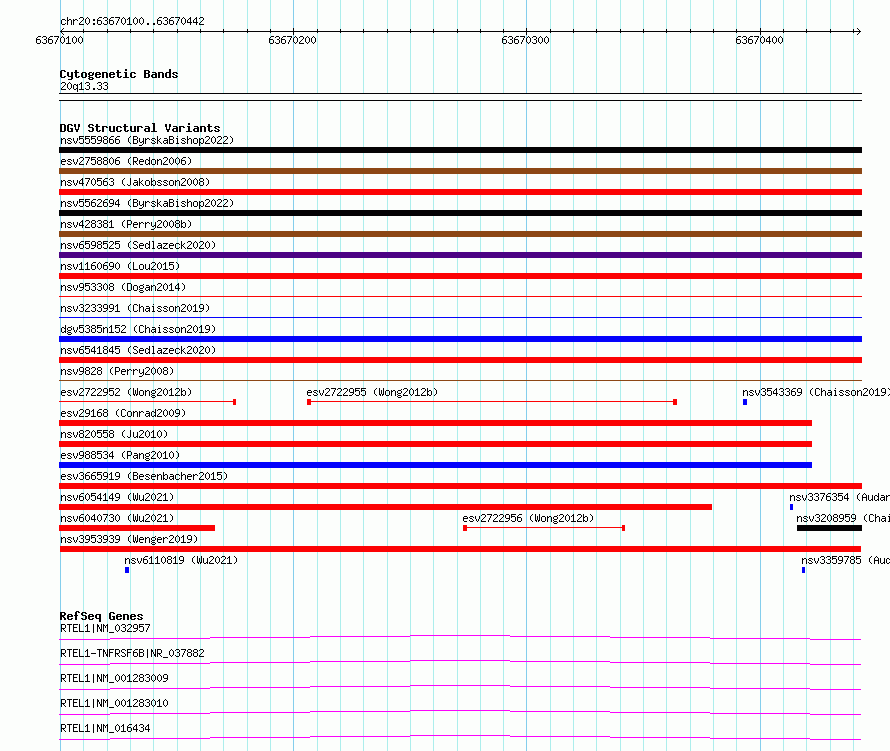890x751 pixels.
Task: Click the esv2722955 (Wong2012b) variant label
Action: 372,392
